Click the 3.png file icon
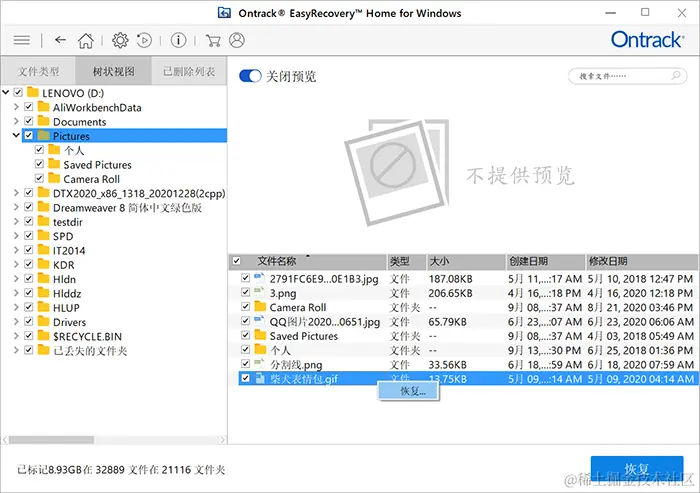700x493 pixels. tap(259, 292)
